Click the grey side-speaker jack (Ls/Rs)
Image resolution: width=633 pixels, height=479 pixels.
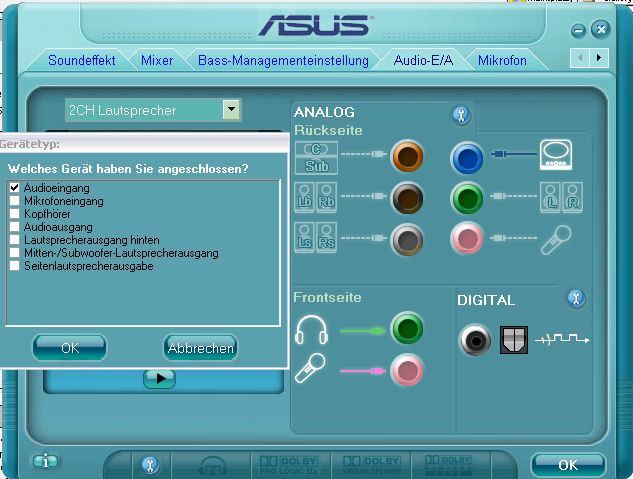coord(407,239)
